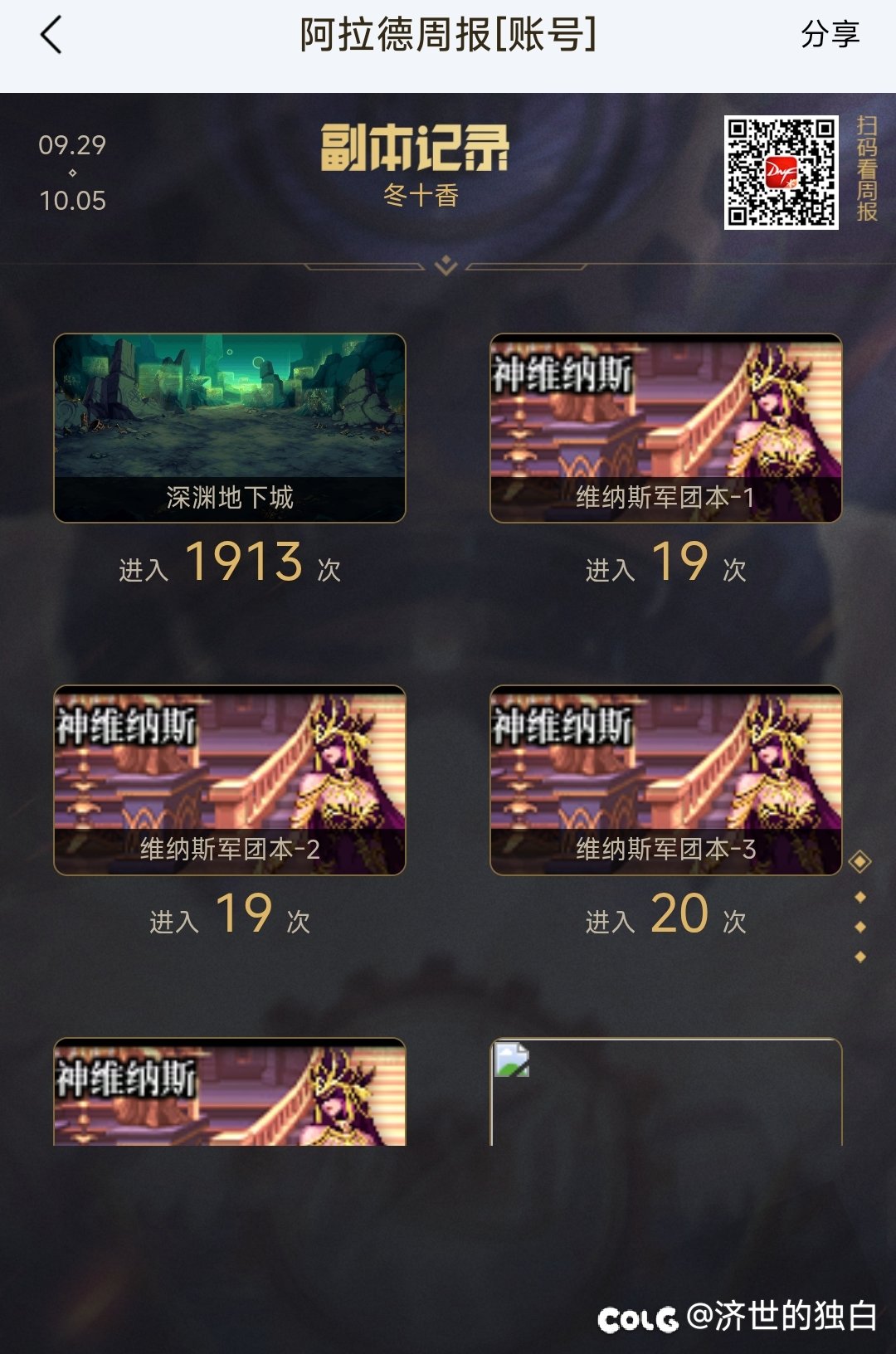Tap the 阿拉德周报[账号] title

pyautogui.click(x=448, y=35)
